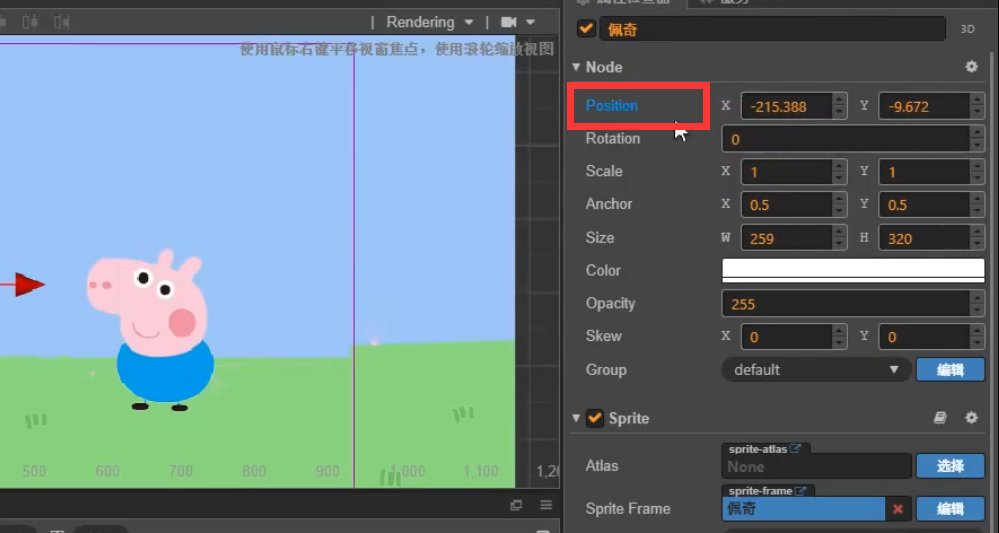
Task: Decrease Skew Y with down stepper arrow
Action: point(977,343)
